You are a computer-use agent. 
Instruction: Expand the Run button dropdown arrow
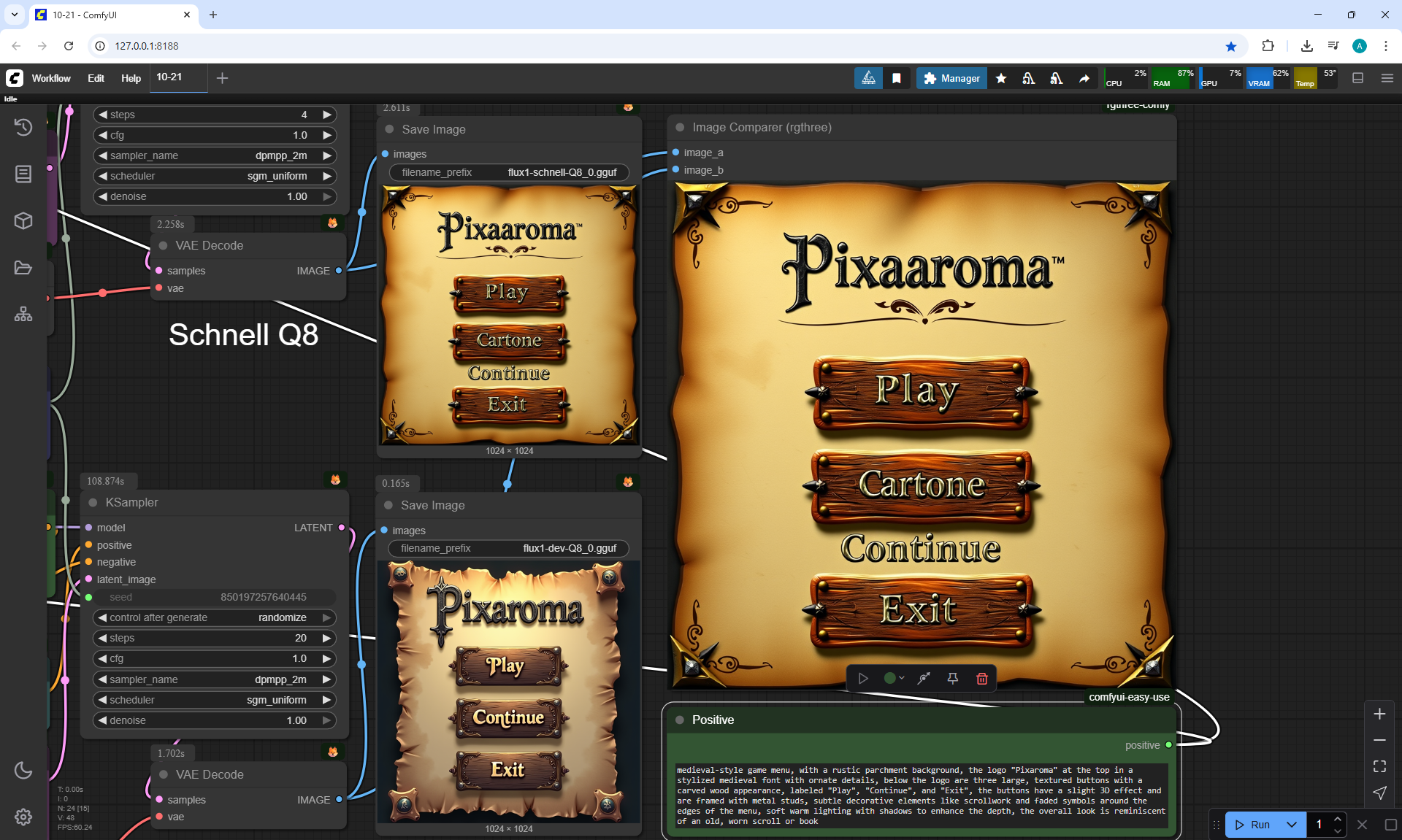pyautogui.click(x=1291, y=825)
